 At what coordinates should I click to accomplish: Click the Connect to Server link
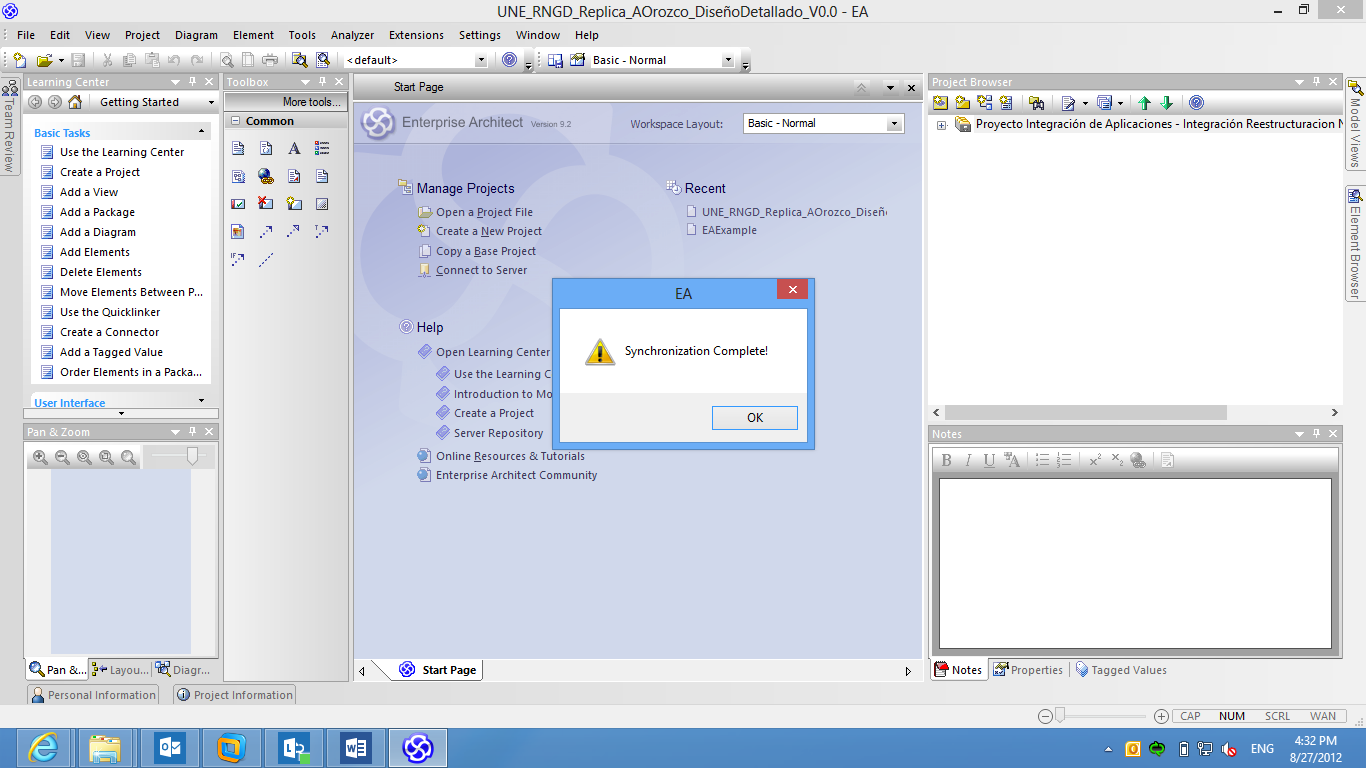point(481,270)
